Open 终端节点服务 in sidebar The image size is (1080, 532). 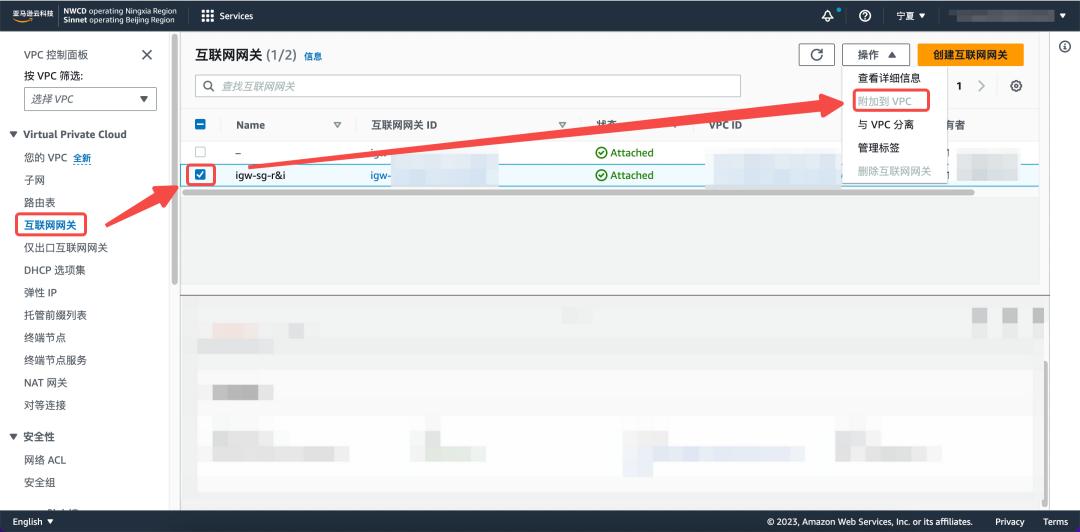coord(56,360)
